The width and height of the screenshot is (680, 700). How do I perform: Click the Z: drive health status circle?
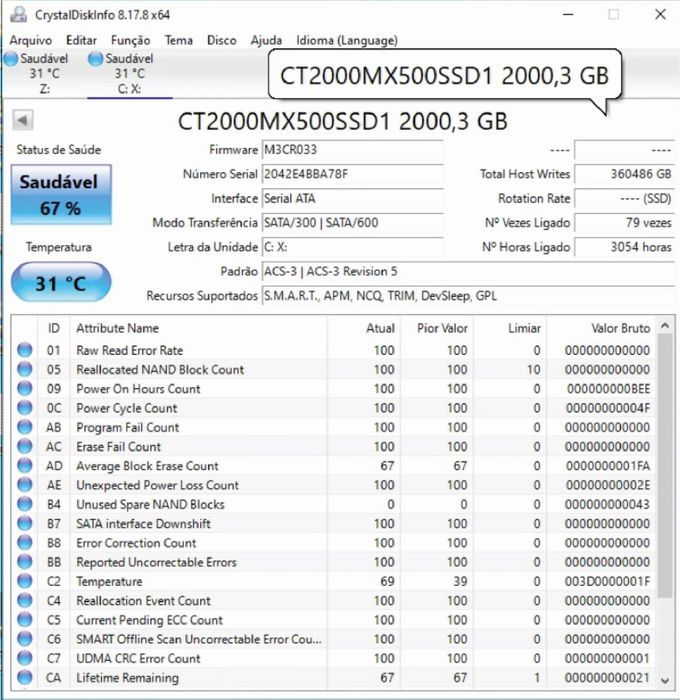coord(11,58)
